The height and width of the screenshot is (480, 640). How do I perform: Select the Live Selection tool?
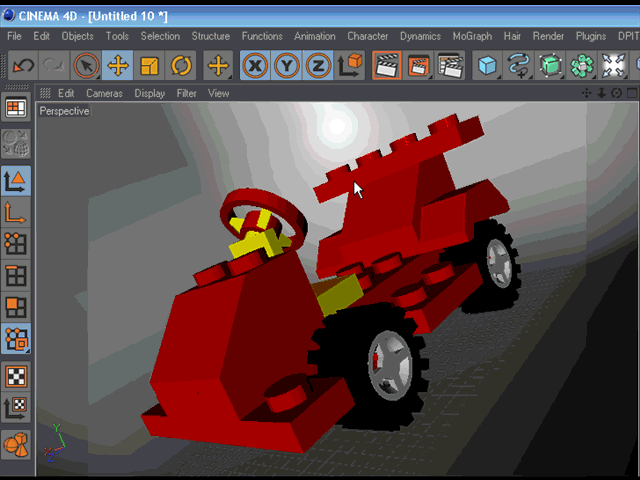click(x=86, y=65)
